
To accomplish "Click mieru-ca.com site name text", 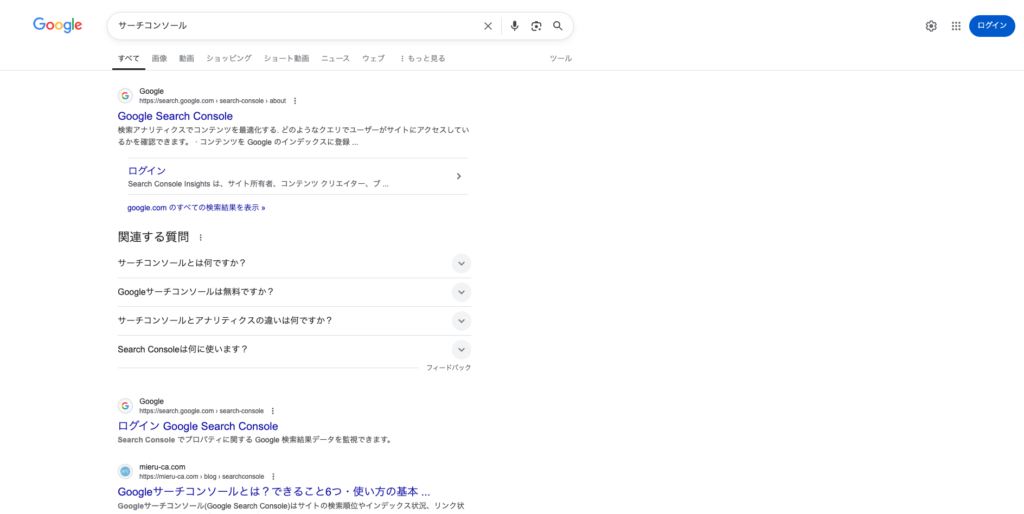I will pos(162,467).
